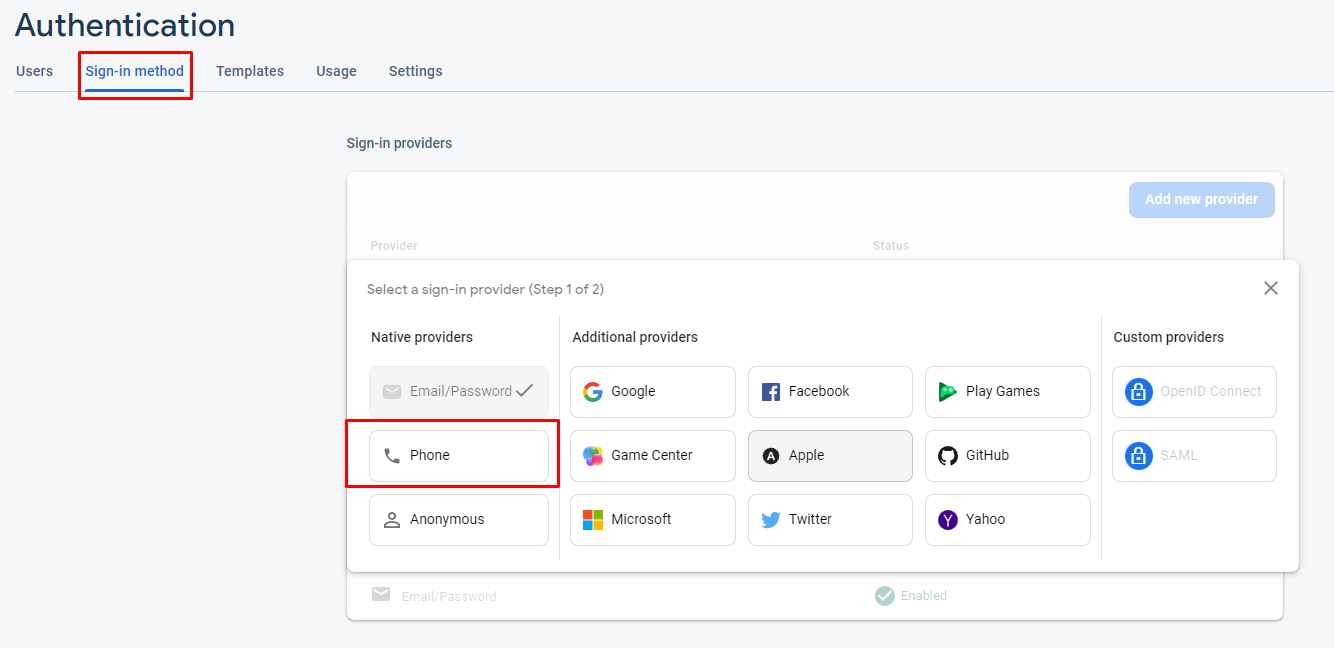Open the Templates tab

[250, 71]
